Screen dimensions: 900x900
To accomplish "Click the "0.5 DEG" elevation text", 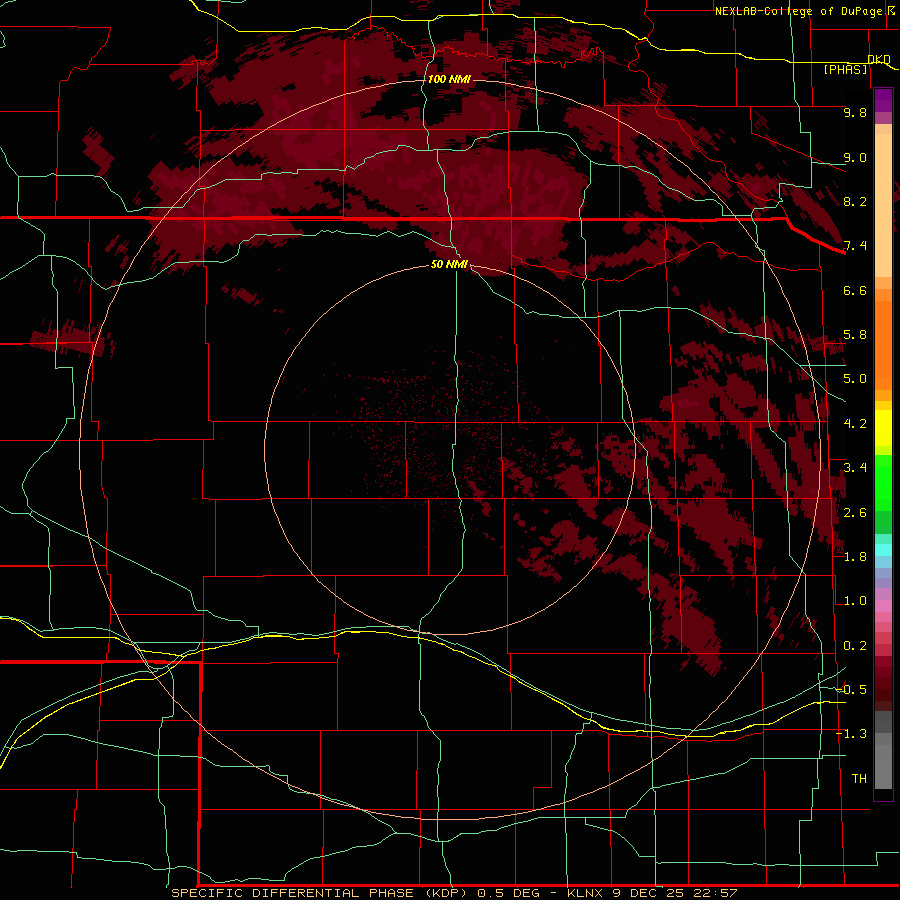I will coord(509,893).
